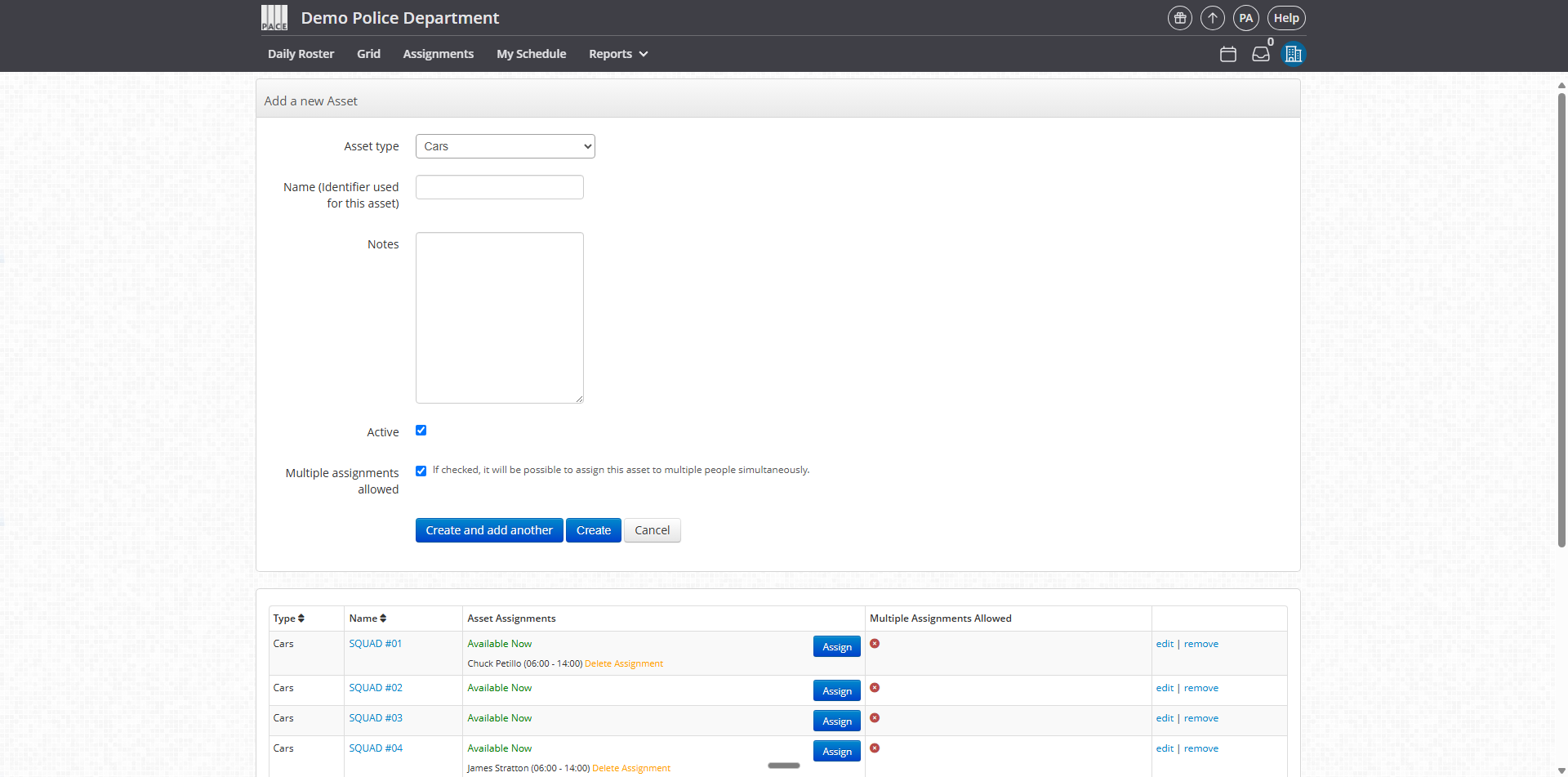Open the inbox tray icon
This screenshot has width=1568, height=777.
pos(1261,54)
